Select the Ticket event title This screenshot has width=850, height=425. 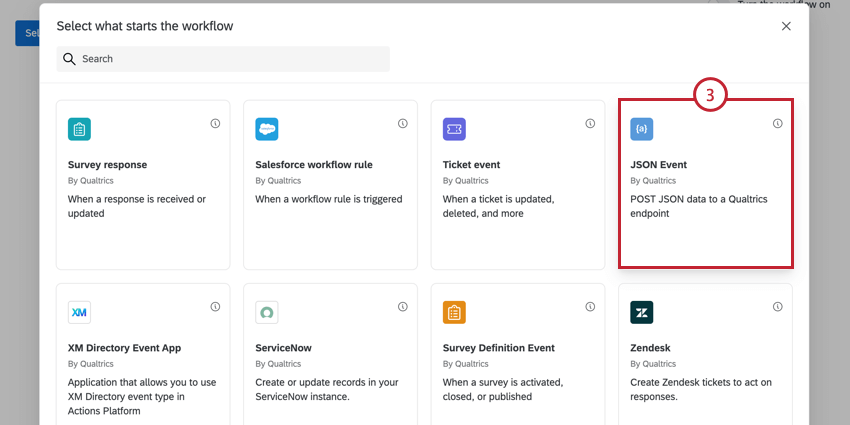(x=472, y=165)
